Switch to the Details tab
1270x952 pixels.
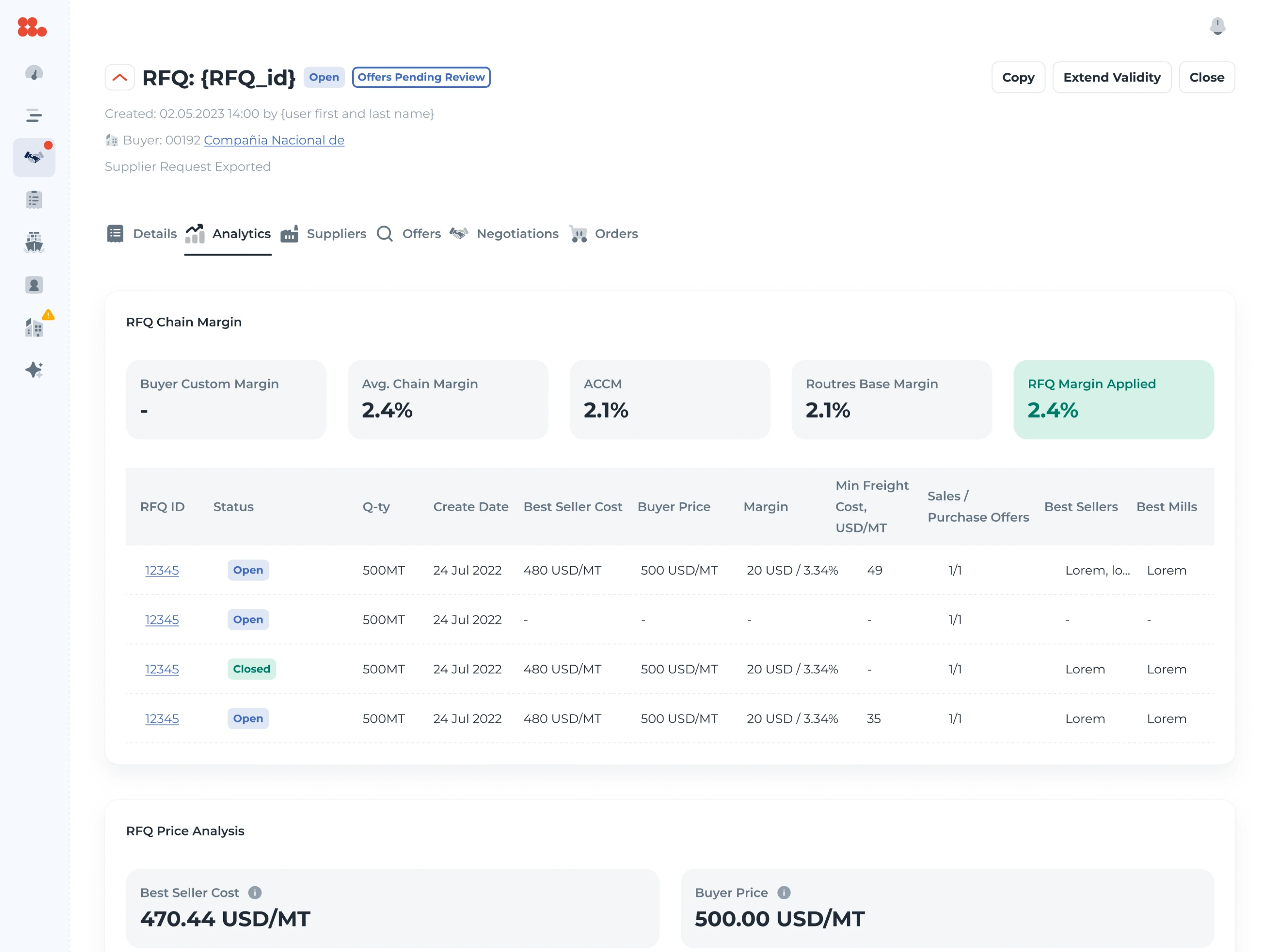(141, 234)
